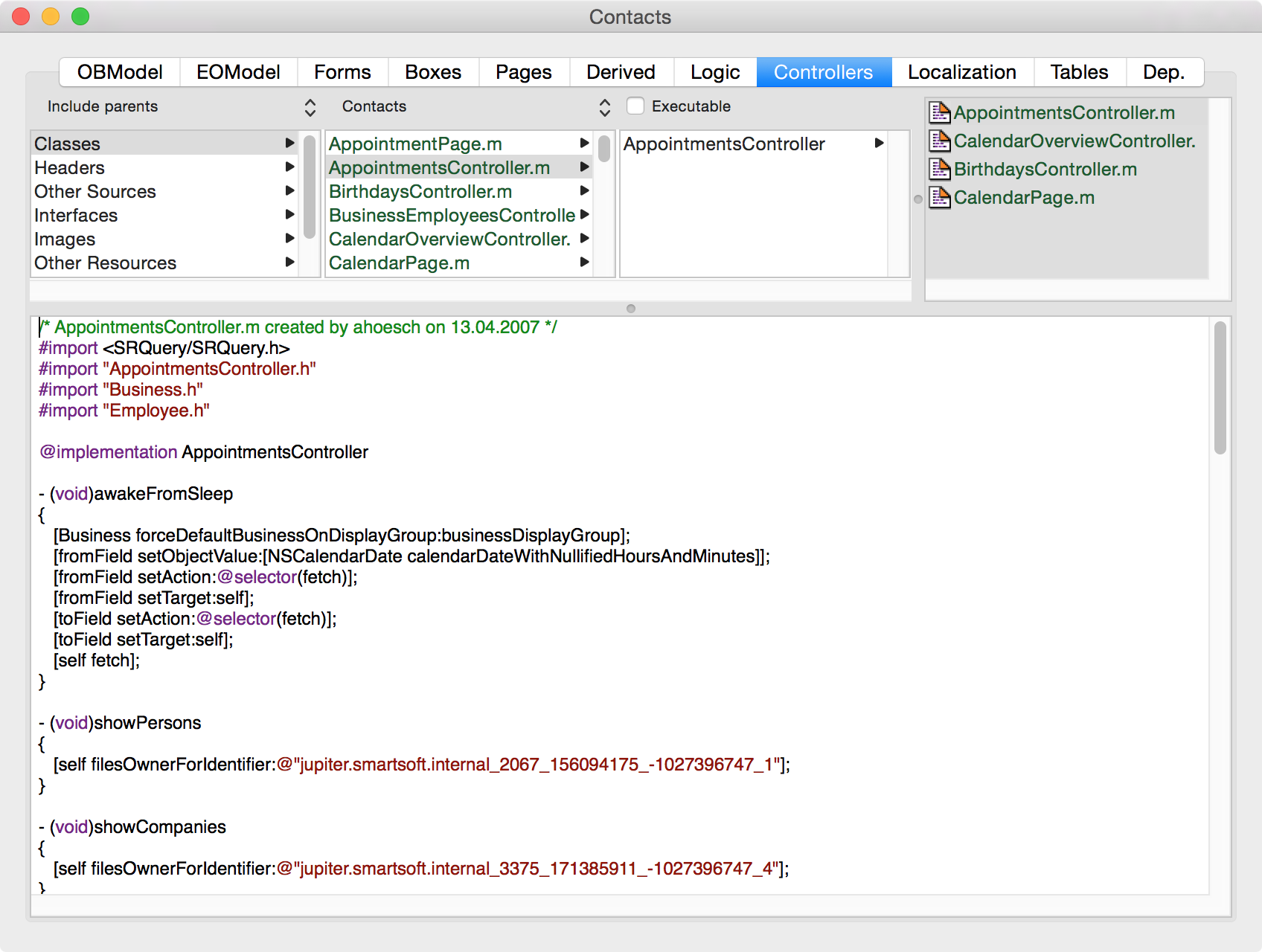This screenshot has width=1262, height=952.
Task: Click the CalendarPage.m file icon in right panel
Action: click(x=940, y=197)
